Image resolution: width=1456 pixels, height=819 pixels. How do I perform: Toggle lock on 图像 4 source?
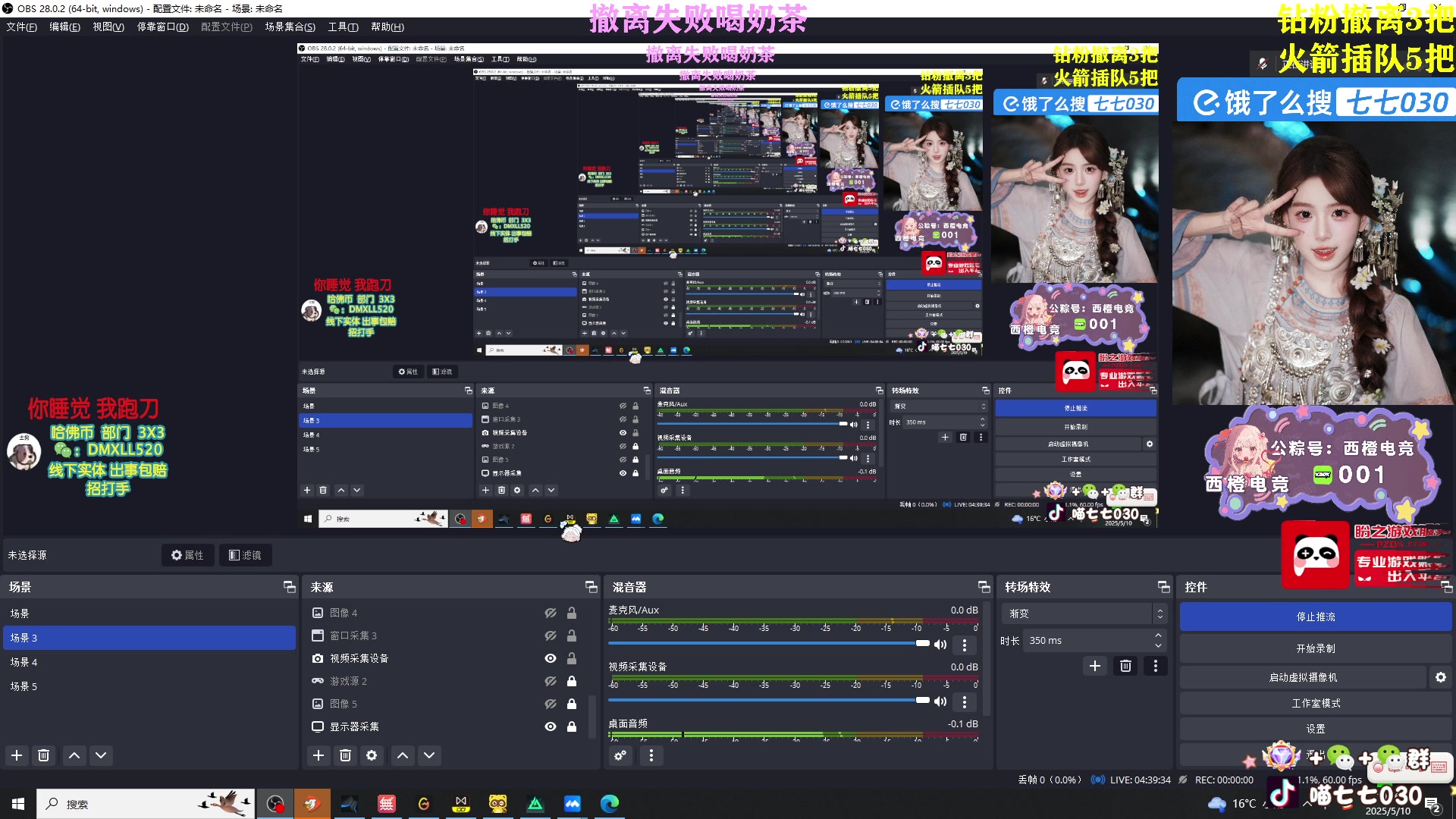pyautogui.click(x=572, y=613)
